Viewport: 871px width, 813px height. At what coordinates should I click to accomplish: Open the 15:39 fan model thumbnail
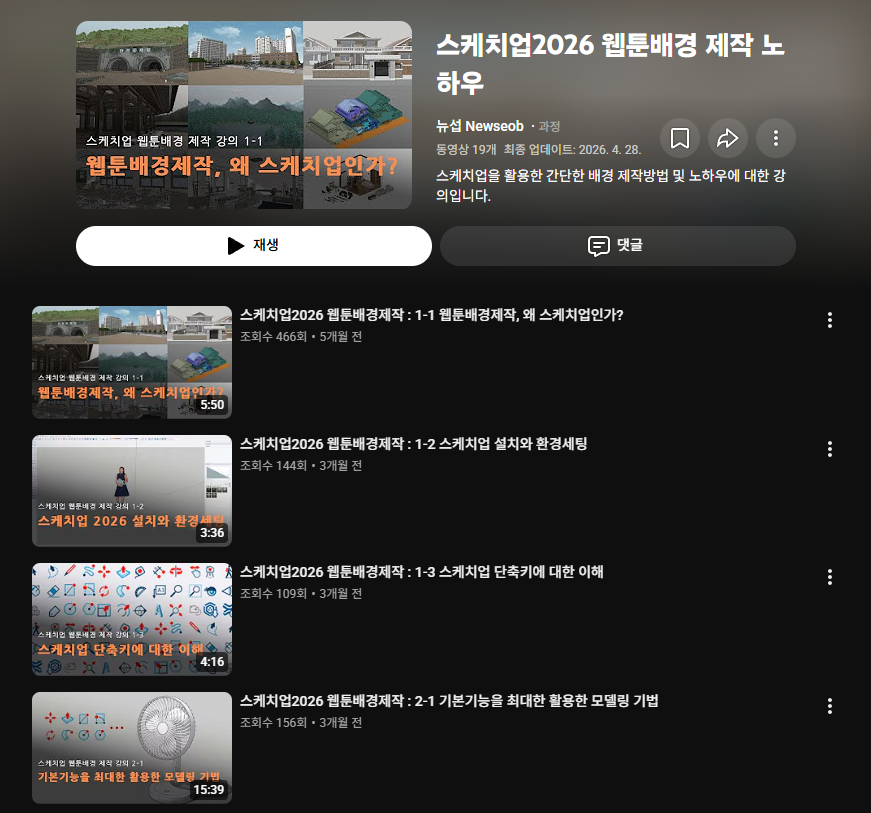[132, 748]
